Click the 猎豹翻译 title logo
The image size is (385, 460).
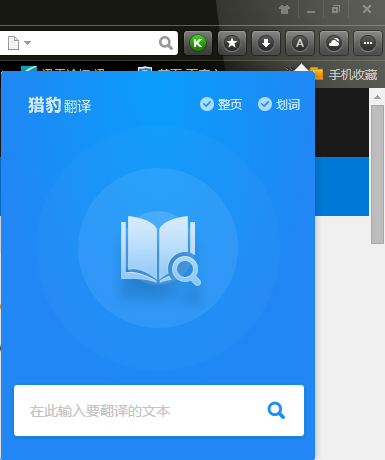pyautogui.click(x=59, y=105)
